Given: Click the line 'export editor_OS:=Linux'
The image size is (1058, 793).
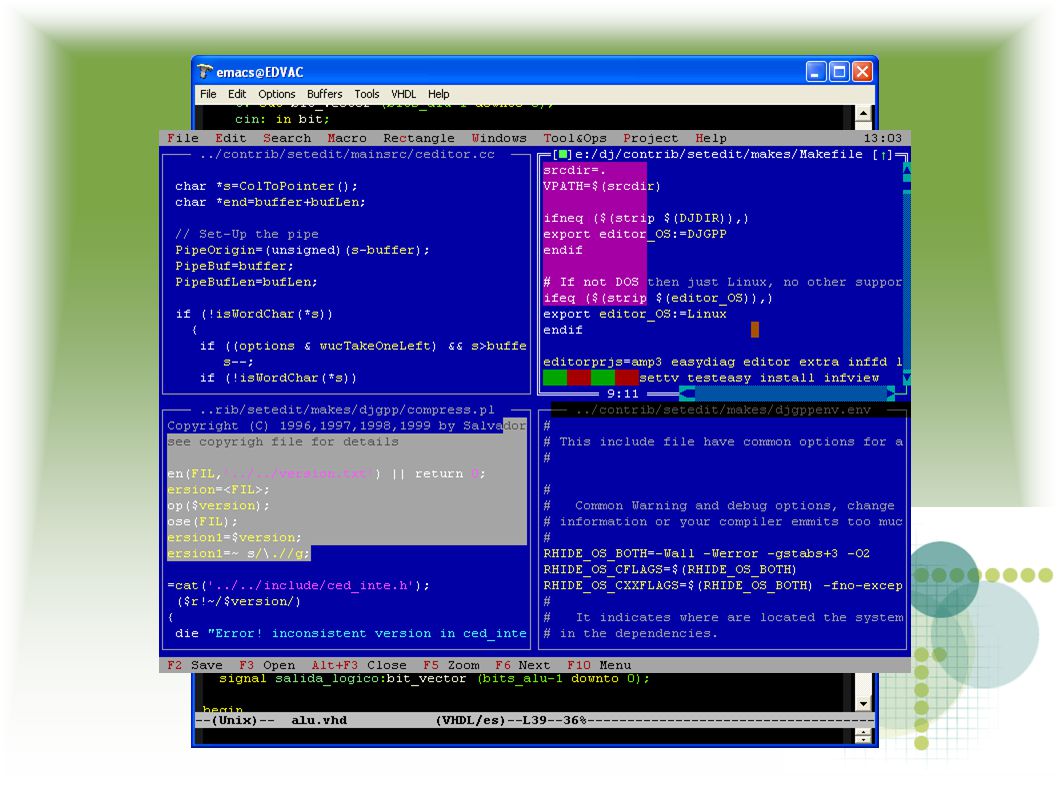Looking at the screenshot, I should pyautogui.click(x=635, y=314).
